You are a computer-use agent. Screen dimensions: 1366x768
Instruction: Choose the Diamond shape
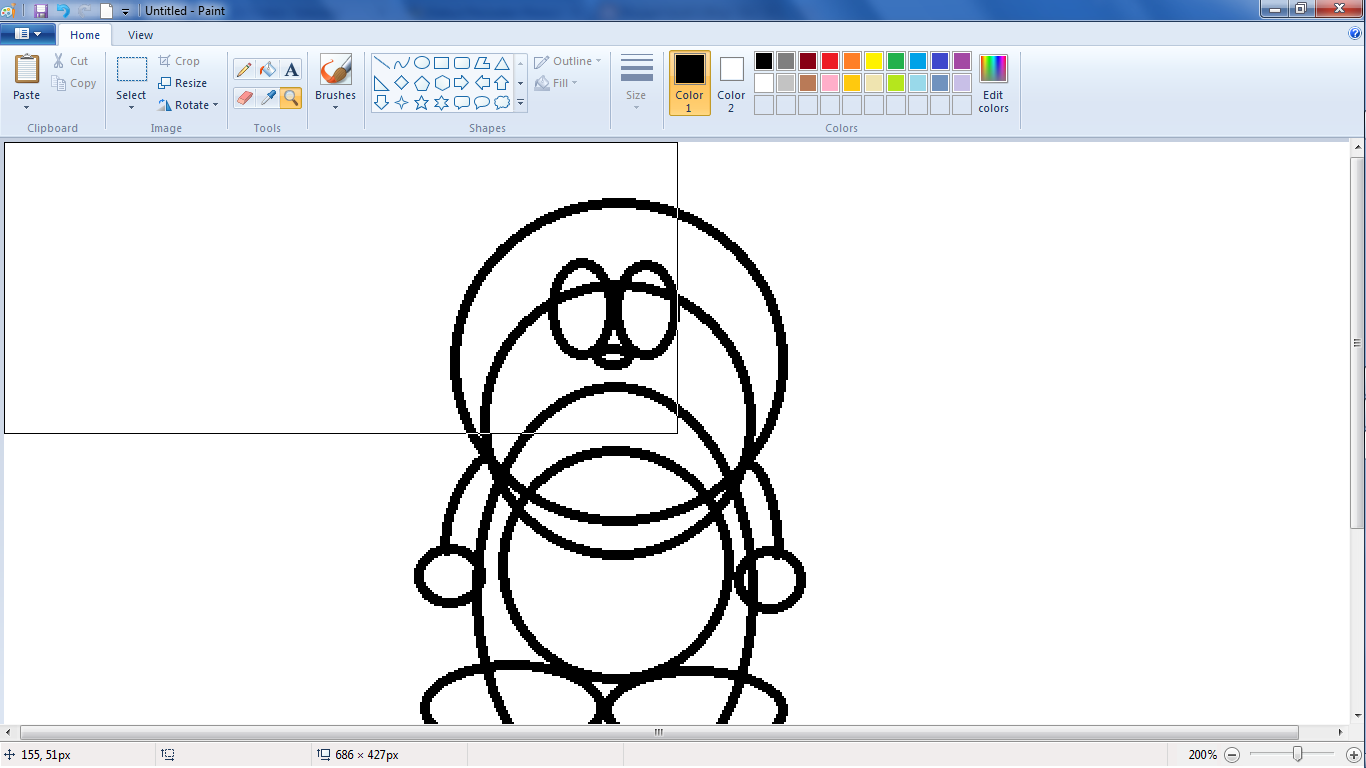coord(401,83)
